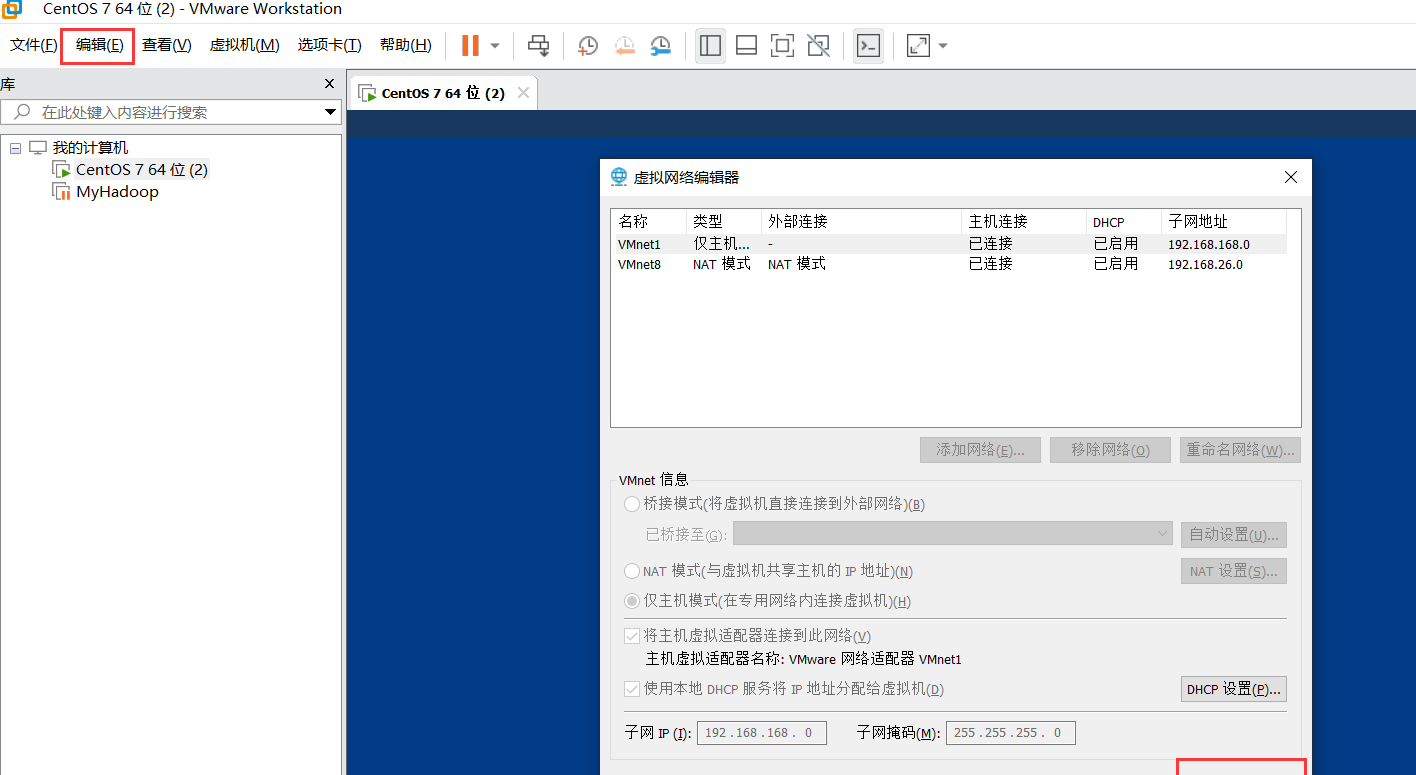Toggle the library sidebar view icon
This screenshot has width=1416, height=775.
coord(711,46)
